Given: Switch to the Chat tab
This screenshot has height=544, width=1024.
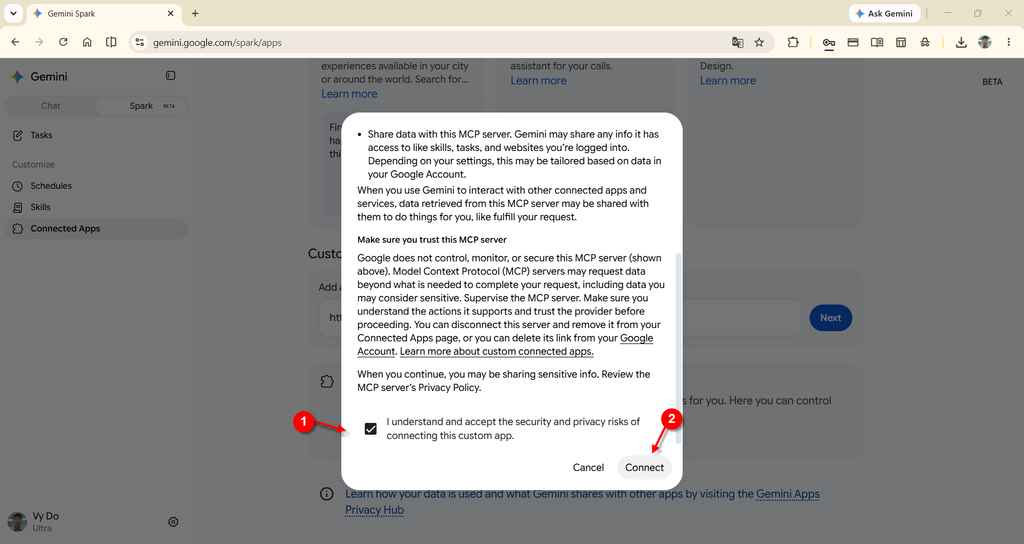Looking at the screenshot, I should tap(50, 106).
